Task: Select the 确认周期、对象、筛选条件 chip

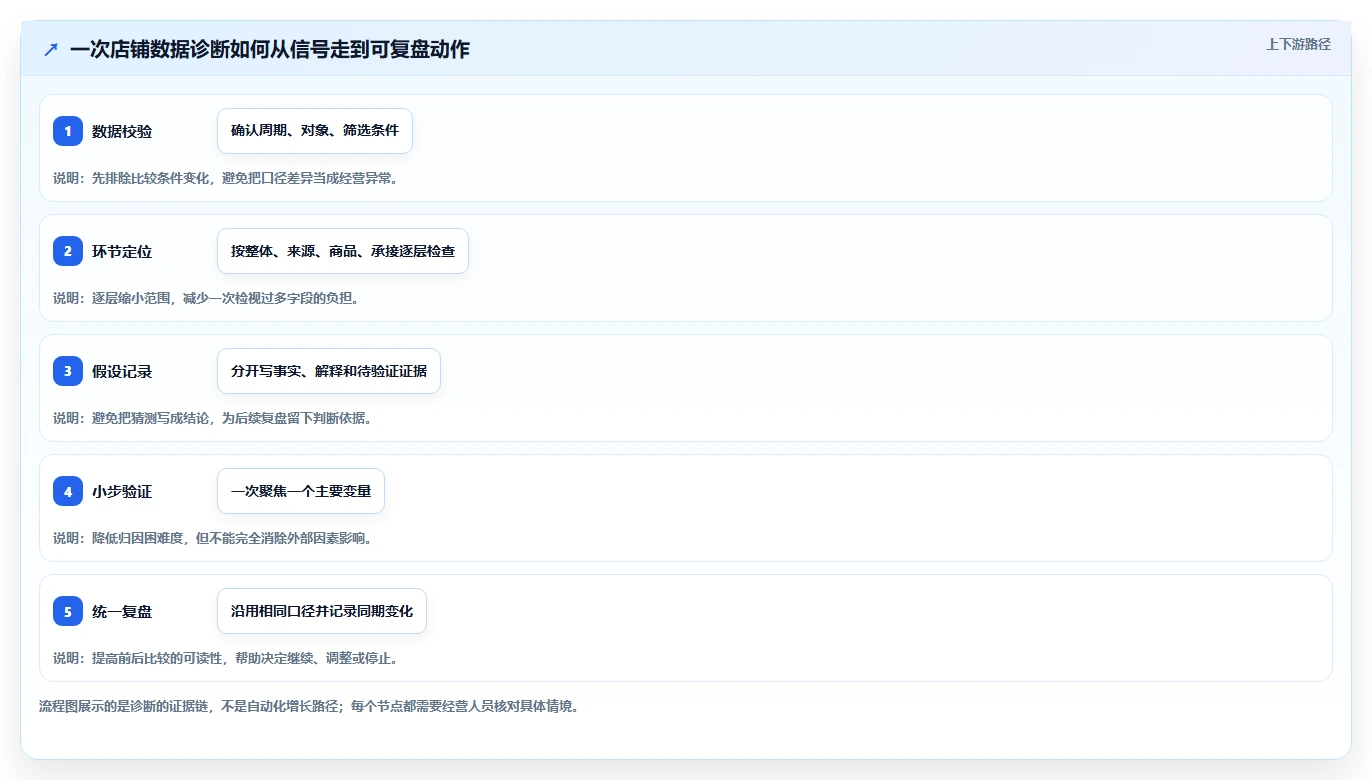Action: [x=315, y=131]
